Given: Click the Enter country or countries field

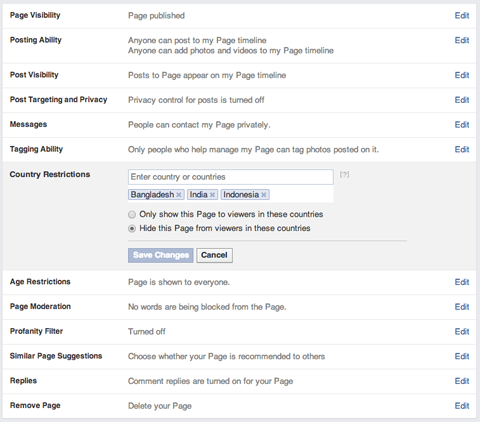Looking at the screenshot, I should [231, 177].
